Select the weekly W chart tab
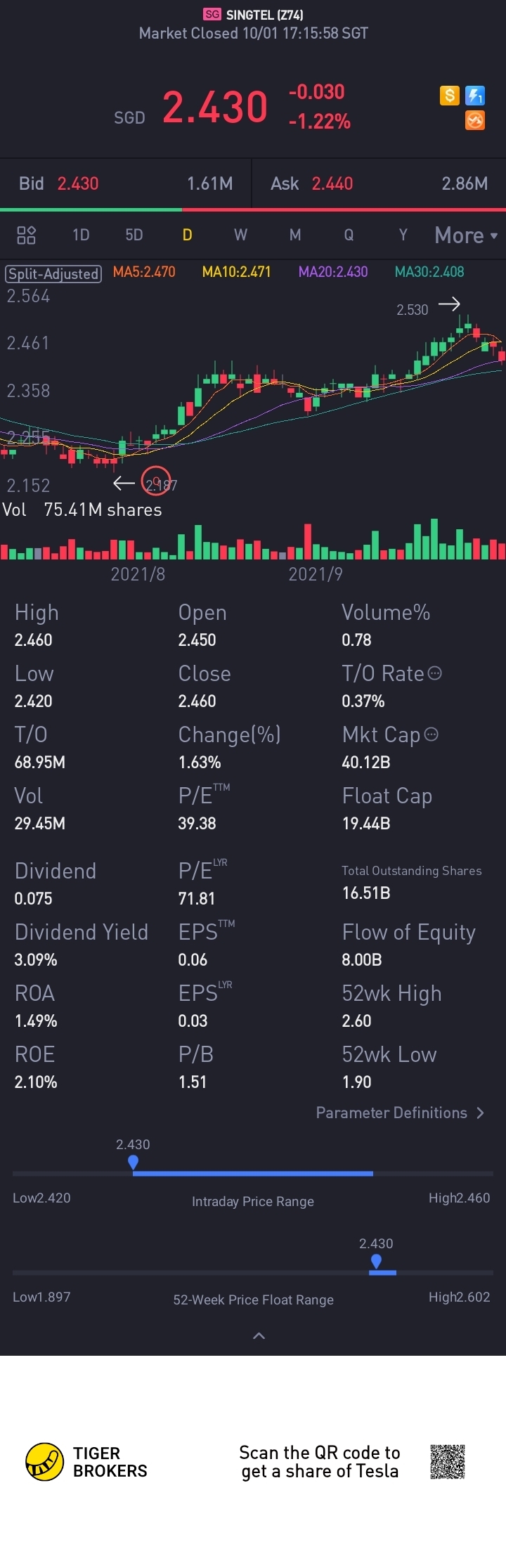The image size is (506, 1568). (240, 235)
